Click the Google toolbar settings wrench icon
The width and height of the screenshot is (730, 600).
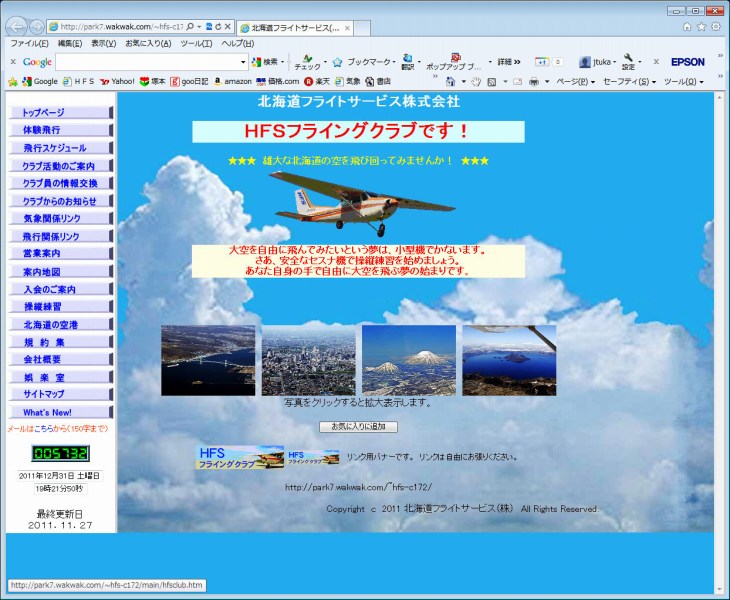(628, 62)
